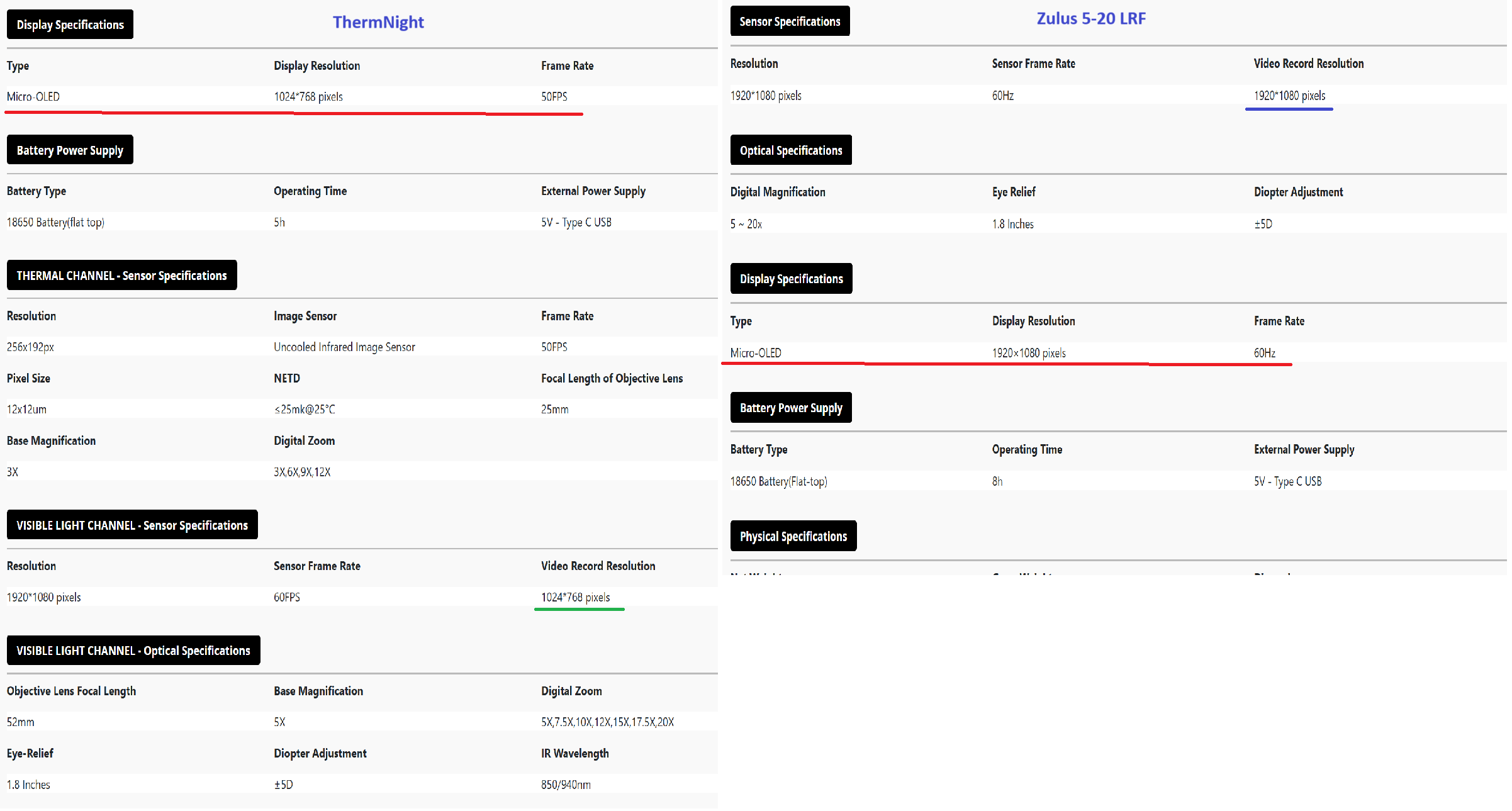This screenshot has height=811, width=1512.
Task: Click the Digital Magnification label
Action: pos(778,192)
